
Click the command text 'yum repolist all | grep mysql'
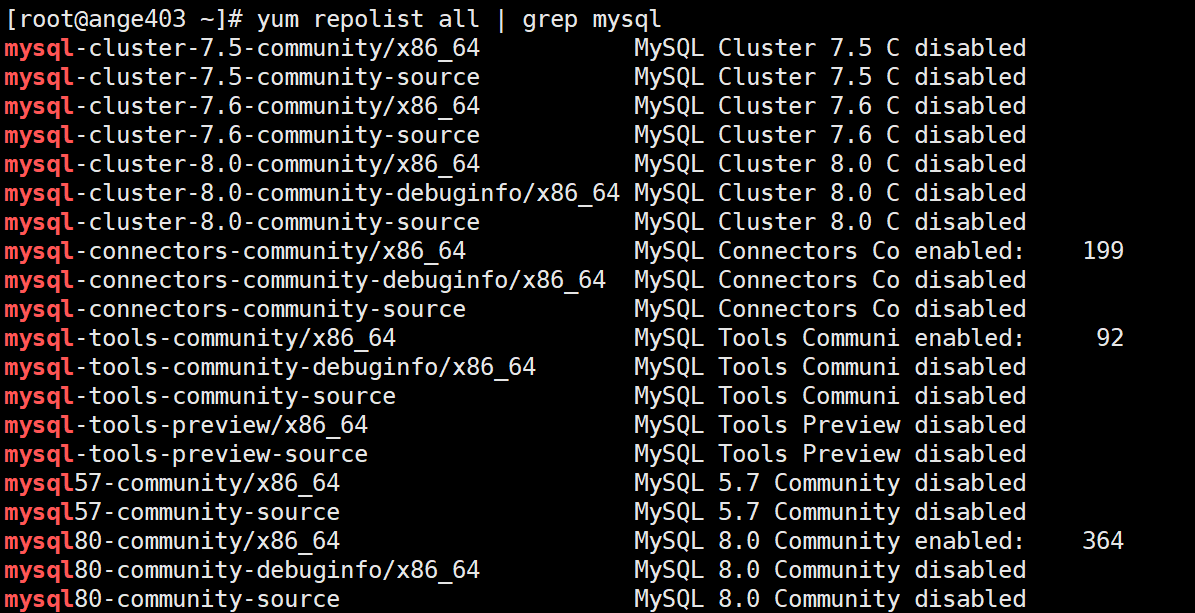[460, 19]
